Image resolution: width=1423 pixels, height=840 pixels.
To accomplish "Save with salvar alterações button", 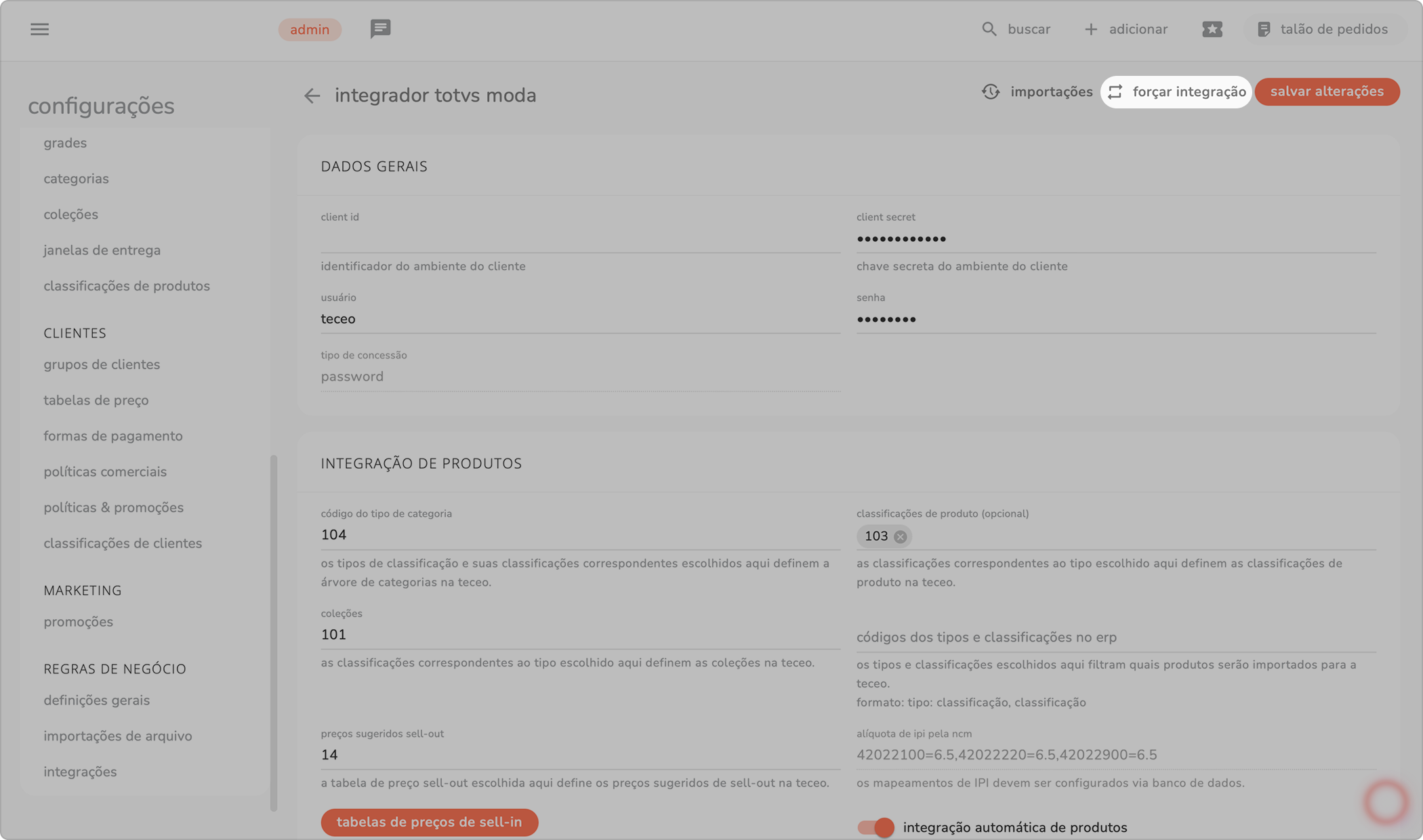I will point(1327,91).
